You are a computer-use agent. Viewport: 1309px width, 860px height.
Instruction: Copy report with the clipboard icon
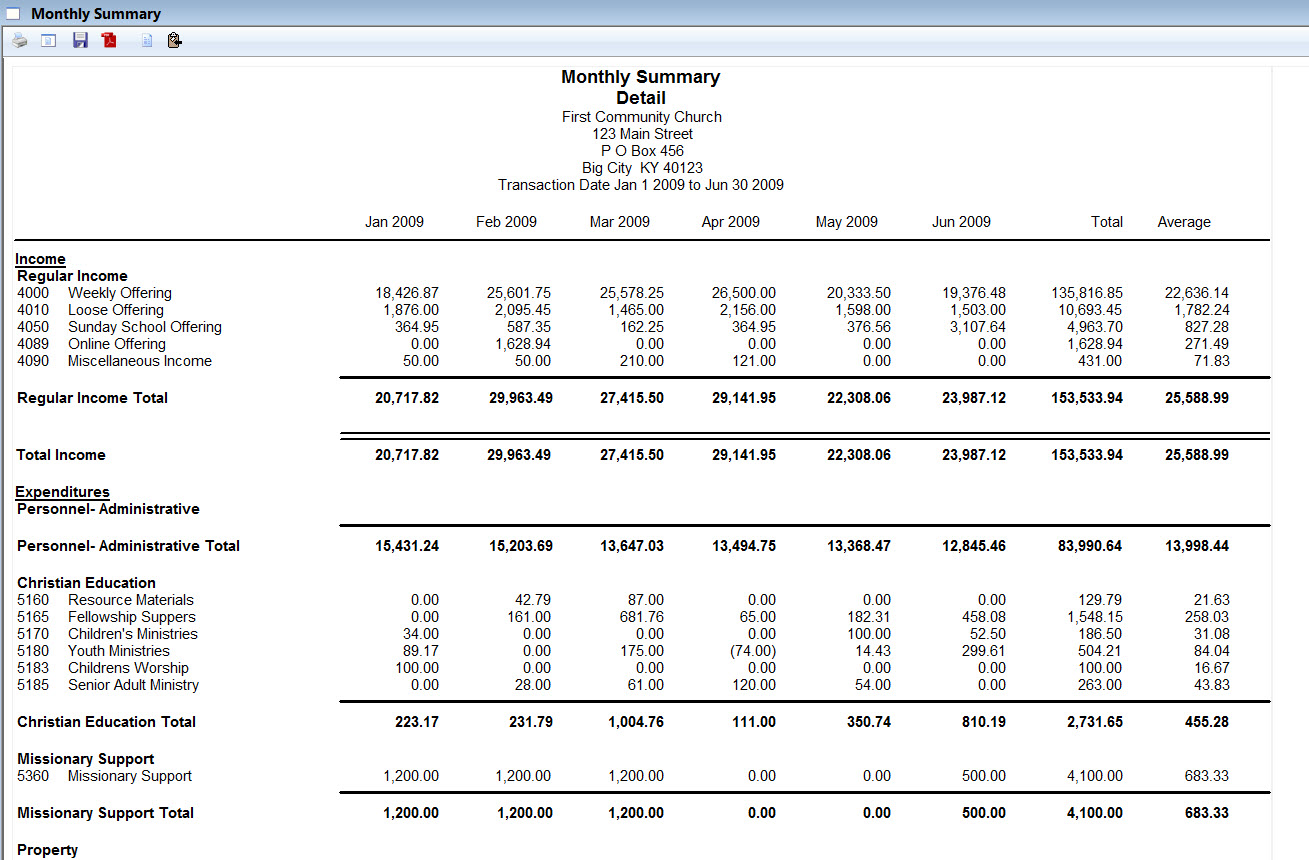(174, 41)
